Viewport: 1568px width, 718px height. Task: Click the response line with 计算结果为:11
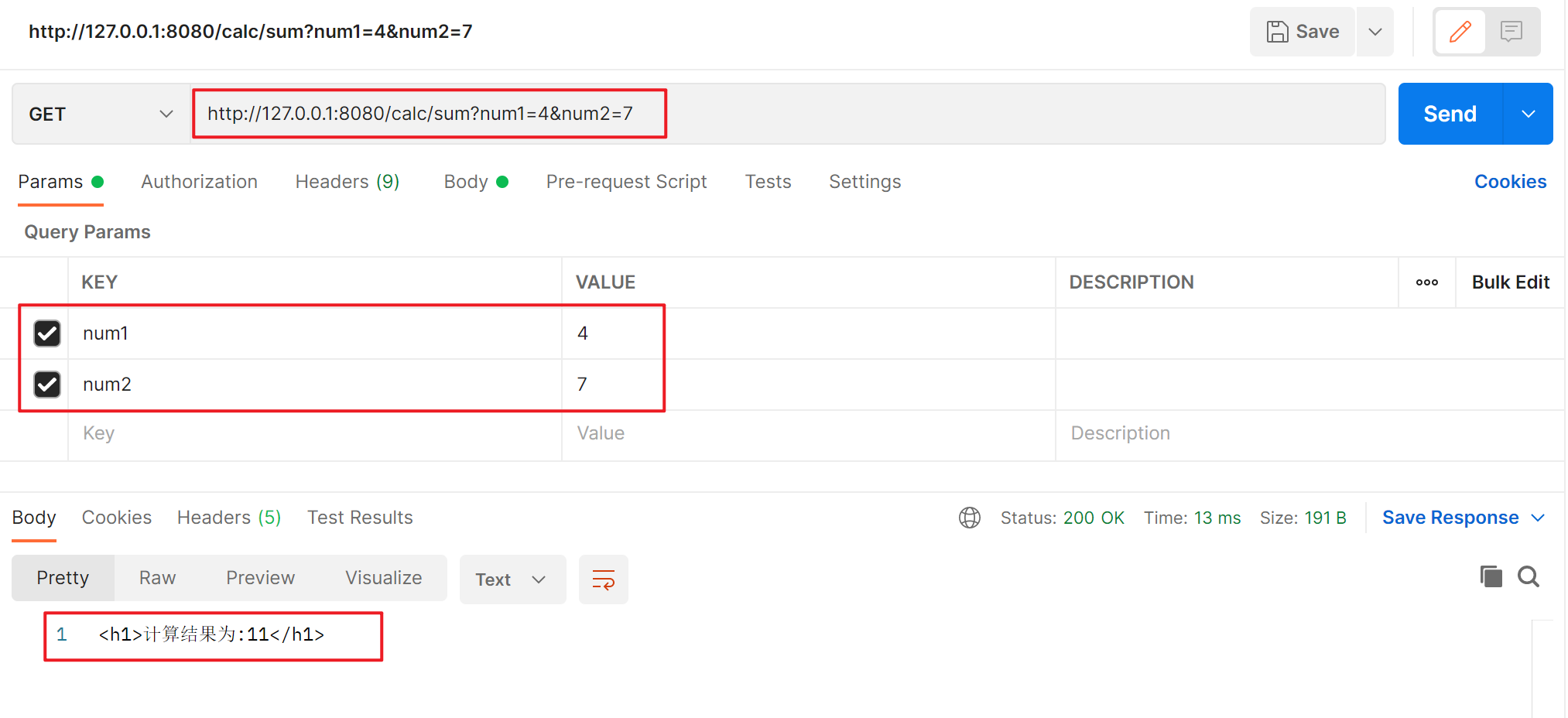pos(211,635)
